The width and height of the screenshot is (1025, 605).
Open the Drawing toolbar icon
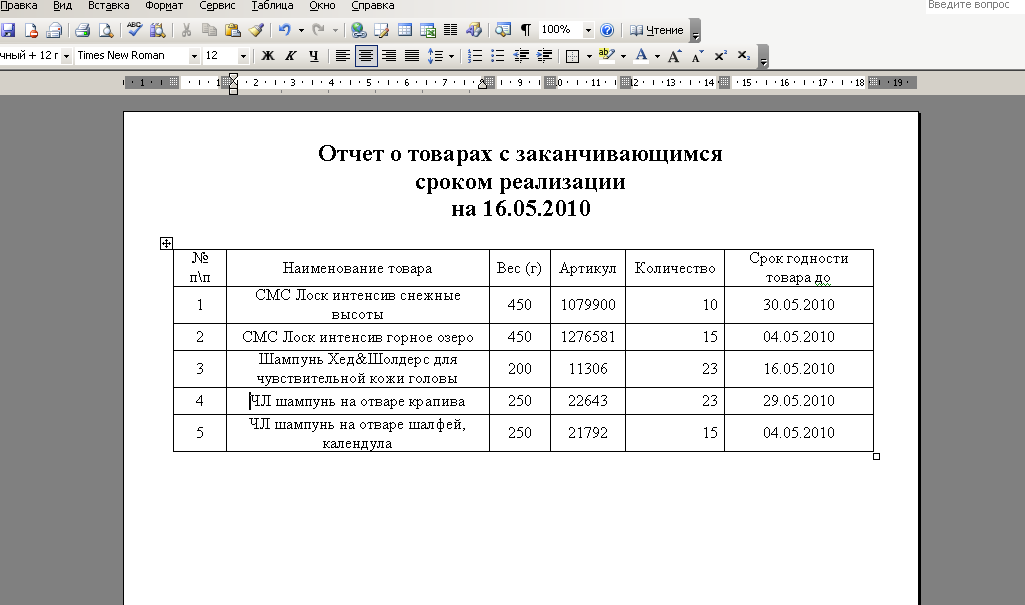474,30
